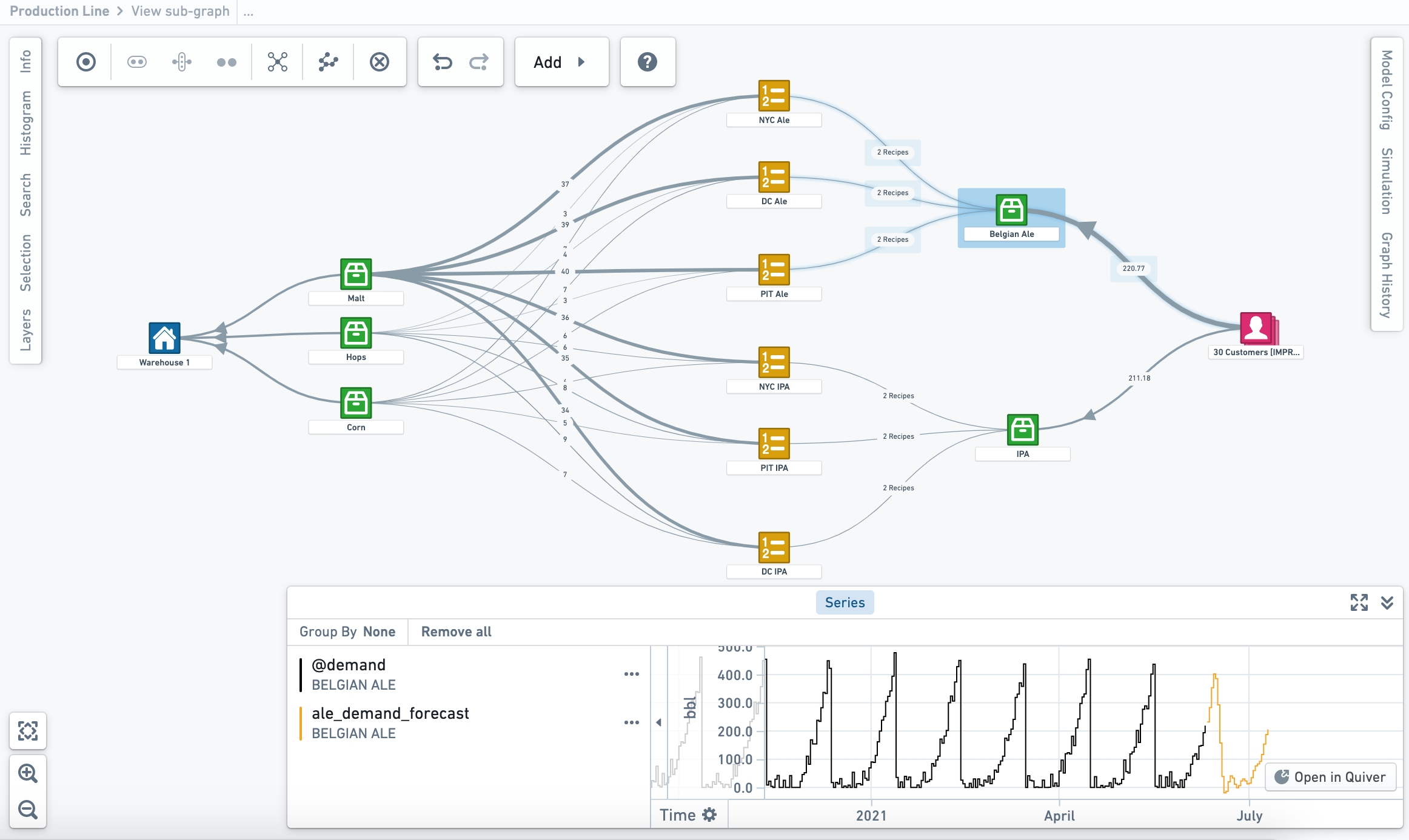Toggle the pill-shaped switch in the toolbar
Screen dimensions: 1409x840
136,61
